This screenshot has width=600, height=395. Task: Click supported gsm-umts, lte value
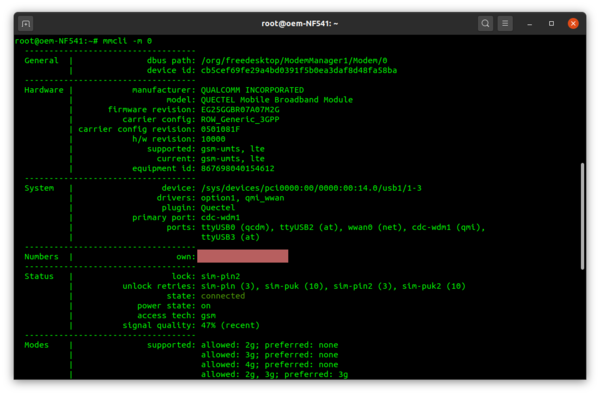click(x=233, y=149)
